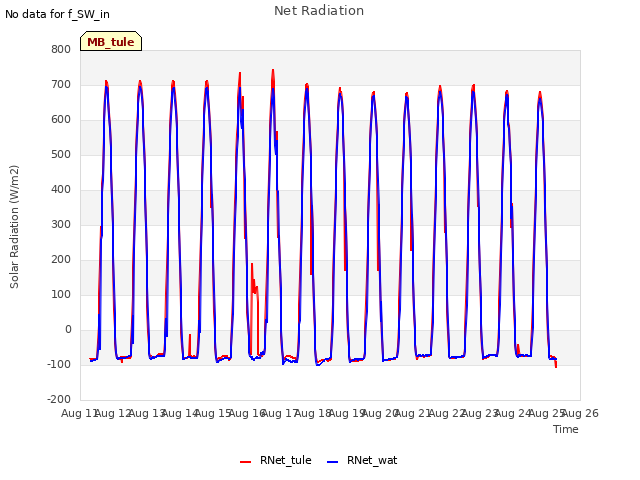Click the blue RNet_wat legend line swatch

pyautogui.click(x=333, y=462)
